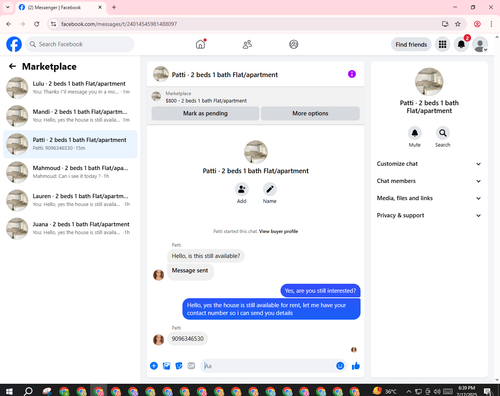The width and height of the screenshot is (500, 396).
Task: Expand Media, files and links section
Action: point(429,198)
